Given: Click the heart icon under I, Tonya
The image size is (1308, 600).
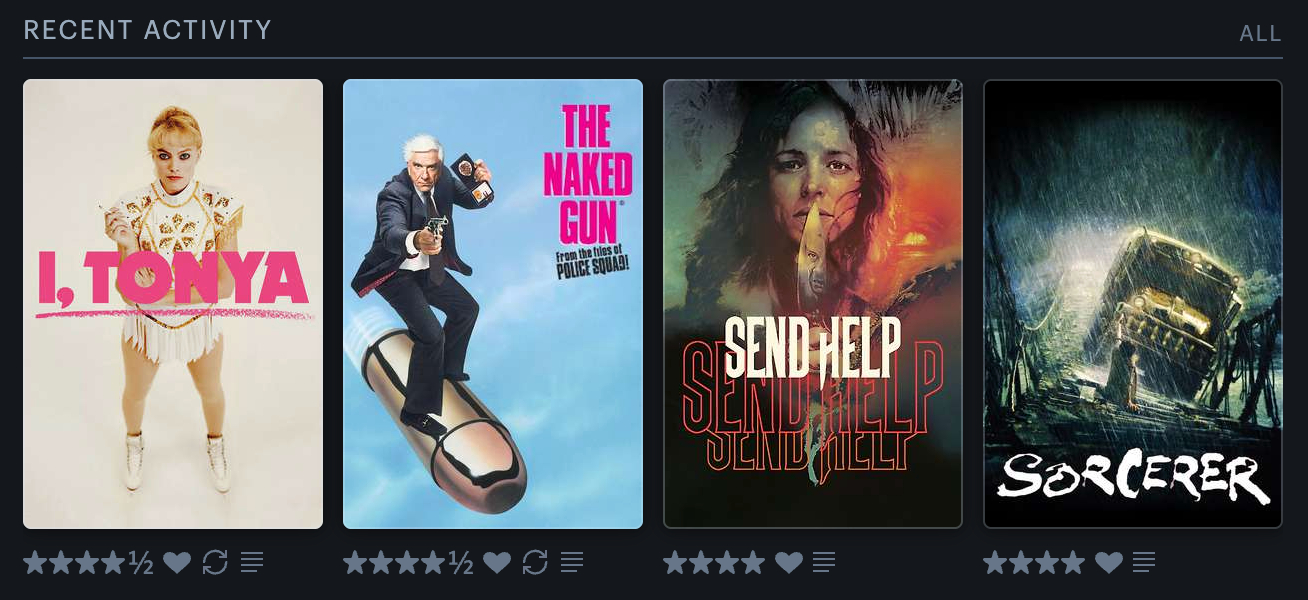Looking at the screenshot, I should point(177,563).
